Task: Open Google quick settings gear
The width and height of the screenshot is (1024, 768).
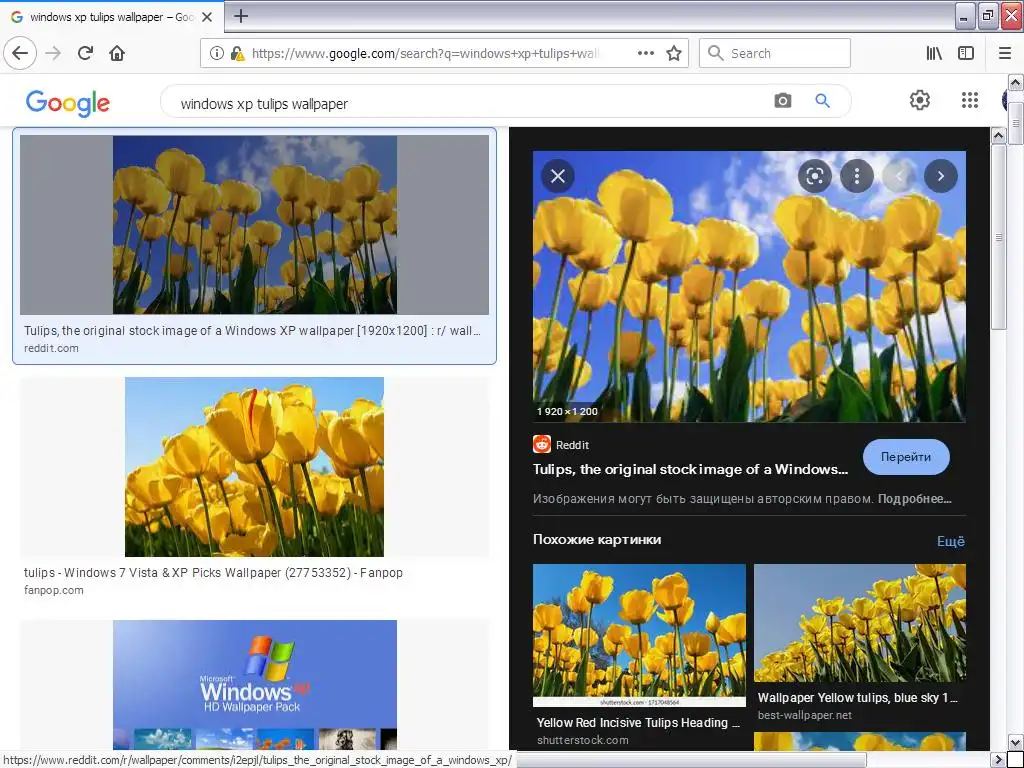Action: pos(920,100)
